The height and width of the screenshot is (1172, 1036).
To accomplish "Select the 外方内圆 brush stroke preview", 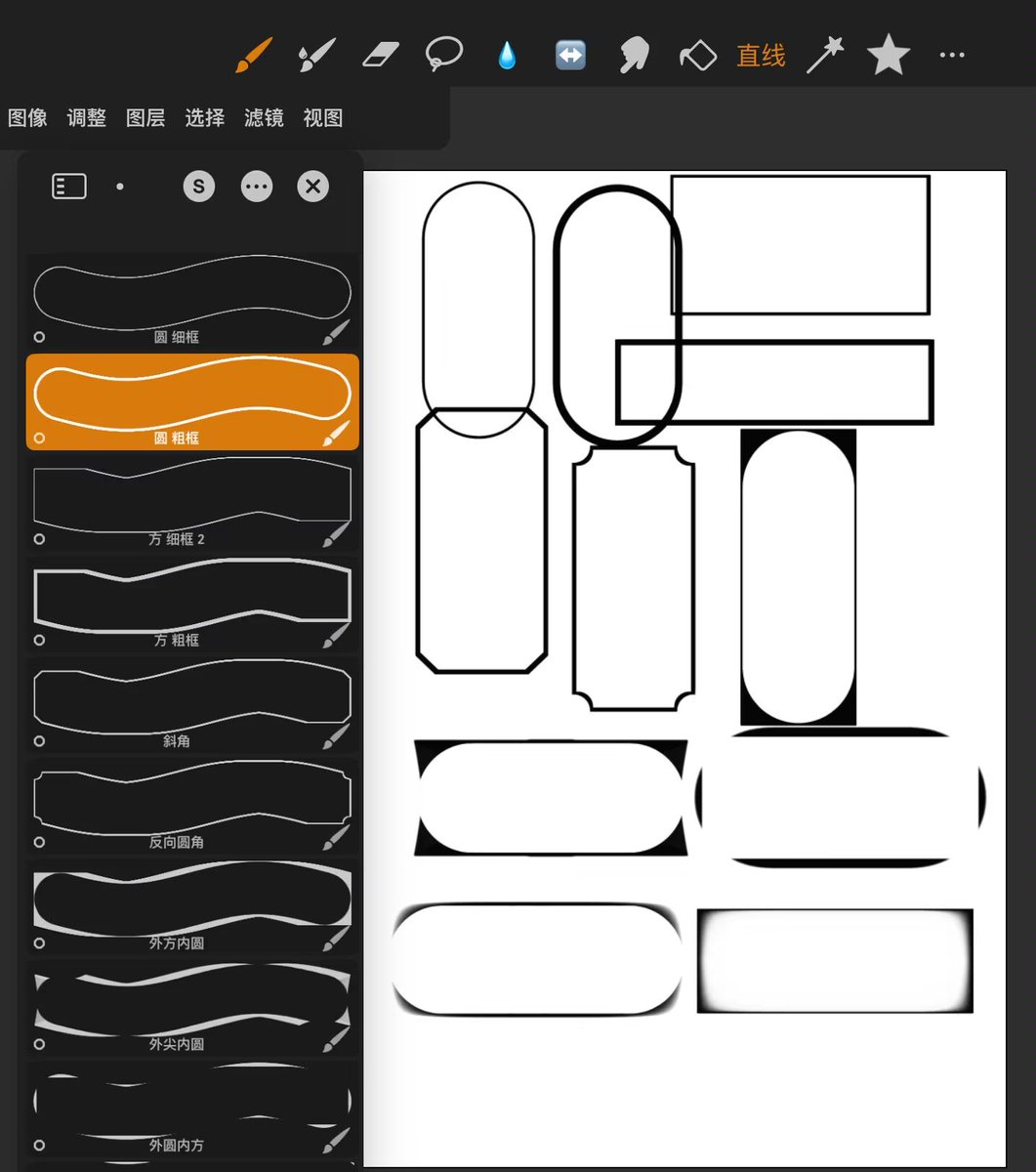I will (192, 899).
